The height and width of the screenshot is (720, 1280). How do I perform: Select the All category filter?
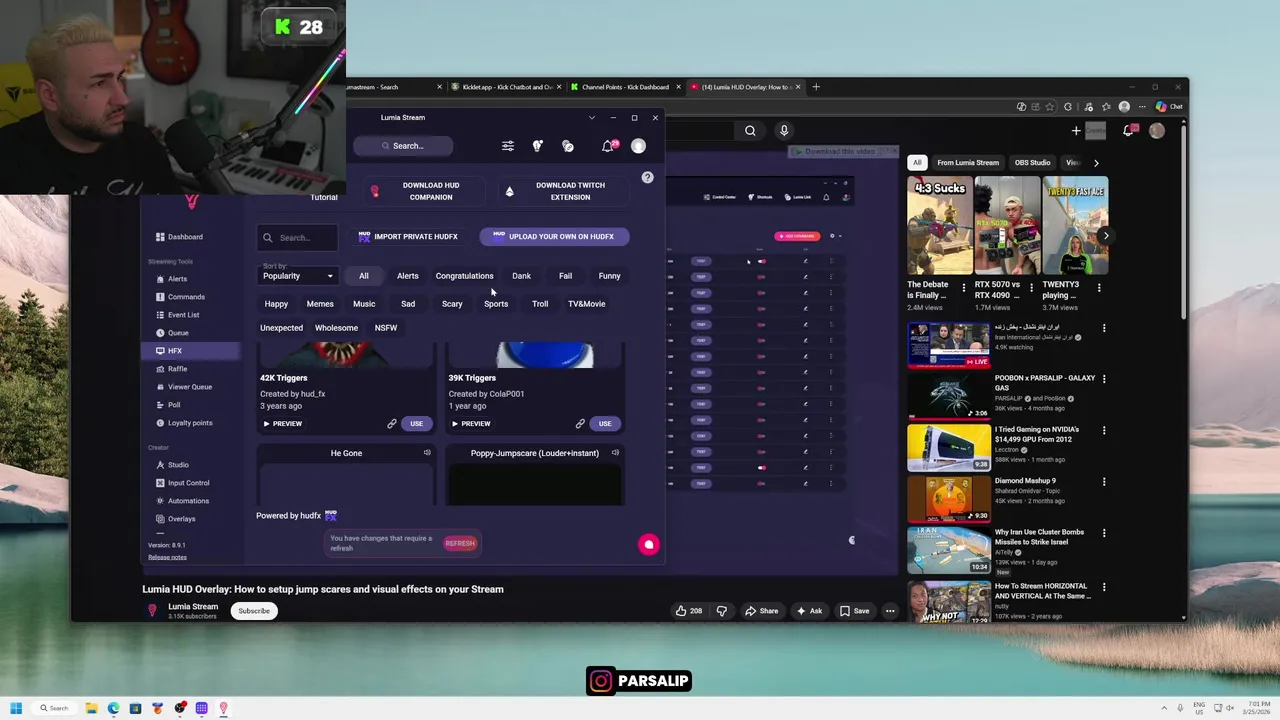tap(364, 276)
